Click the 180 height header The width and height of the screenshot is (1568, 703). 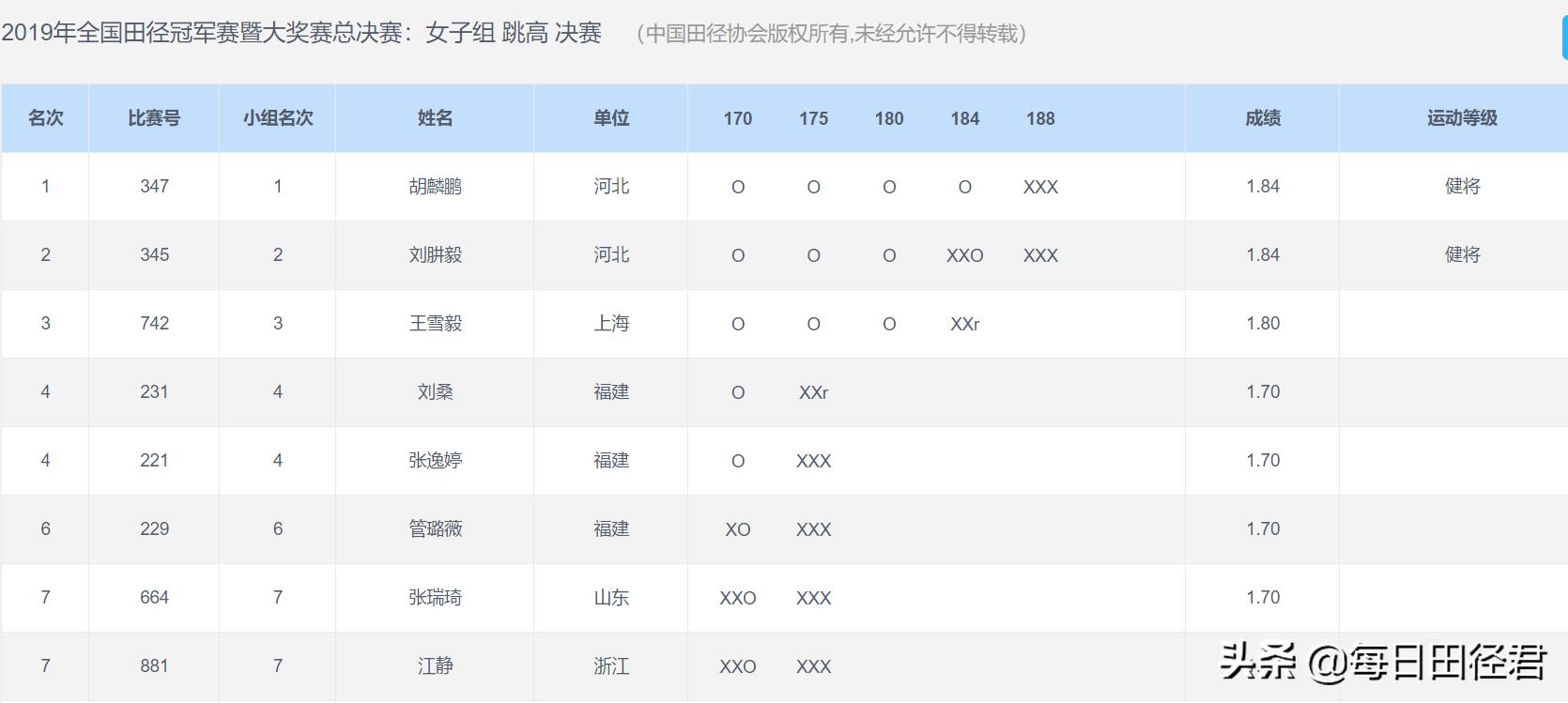click(889, 119)
